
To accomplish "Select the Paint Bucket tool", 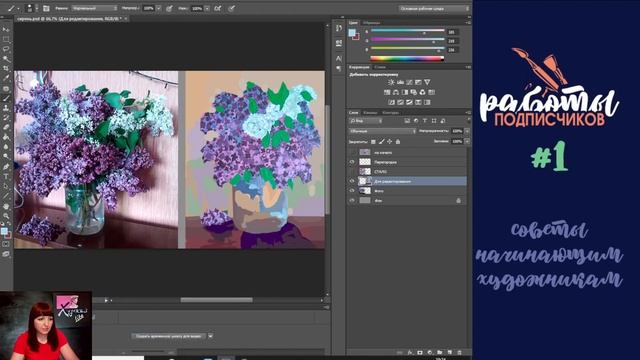I will [x=6, y=137].
